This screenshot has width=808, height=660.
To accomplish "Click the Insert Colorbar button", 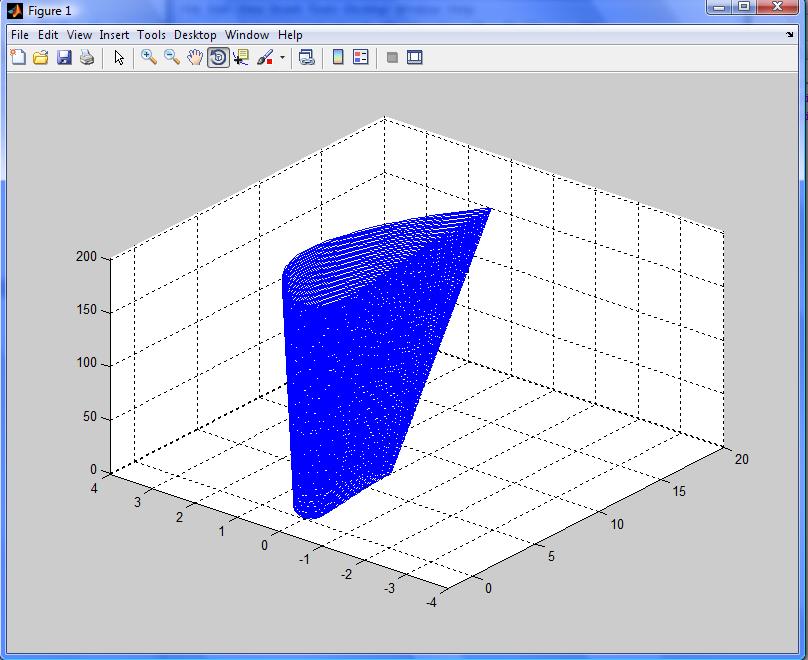I will click(338, 58).
